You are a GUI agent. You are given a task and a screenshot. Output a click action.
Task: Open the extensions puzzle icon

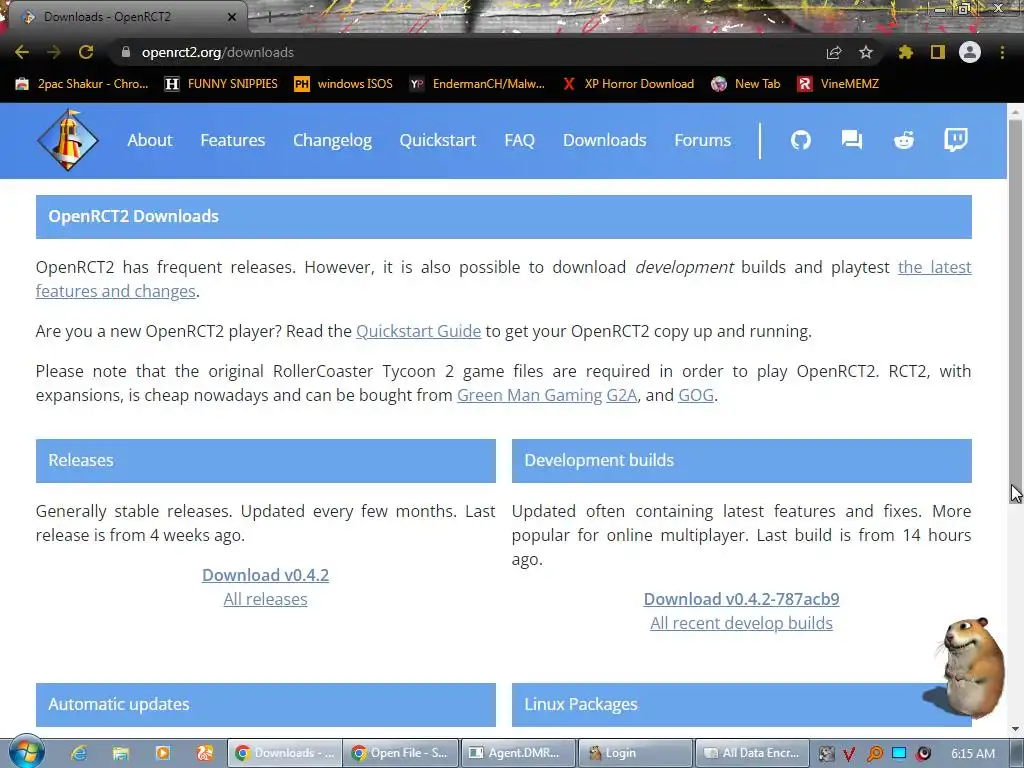tap(906, 52)
